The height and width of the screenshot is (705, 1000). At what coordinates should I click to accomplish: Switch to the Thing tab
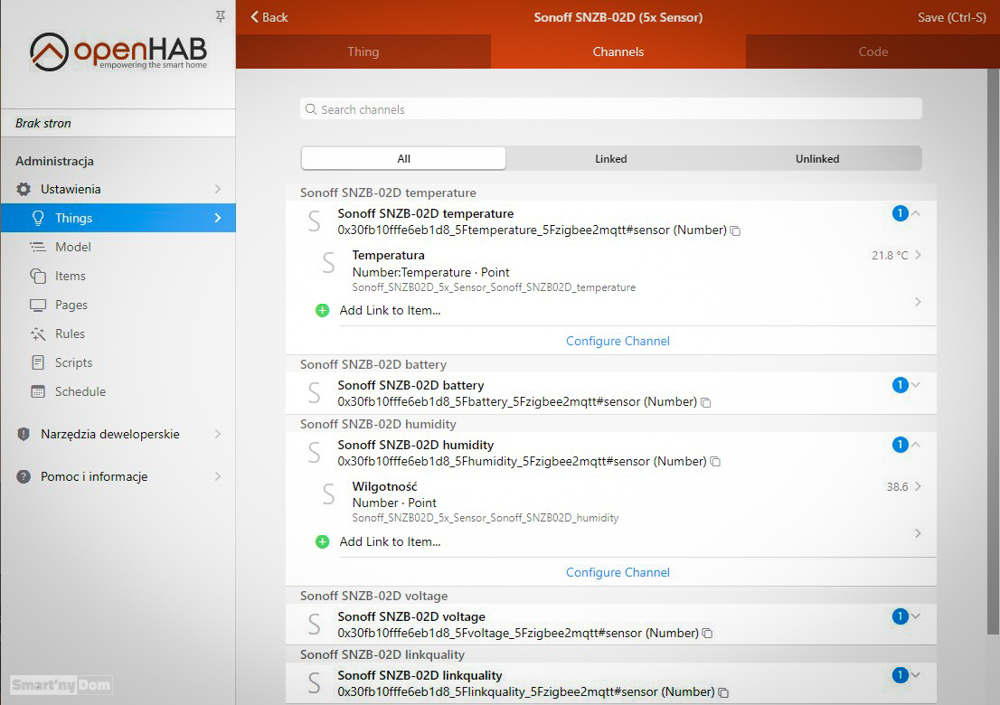(363, 52)
